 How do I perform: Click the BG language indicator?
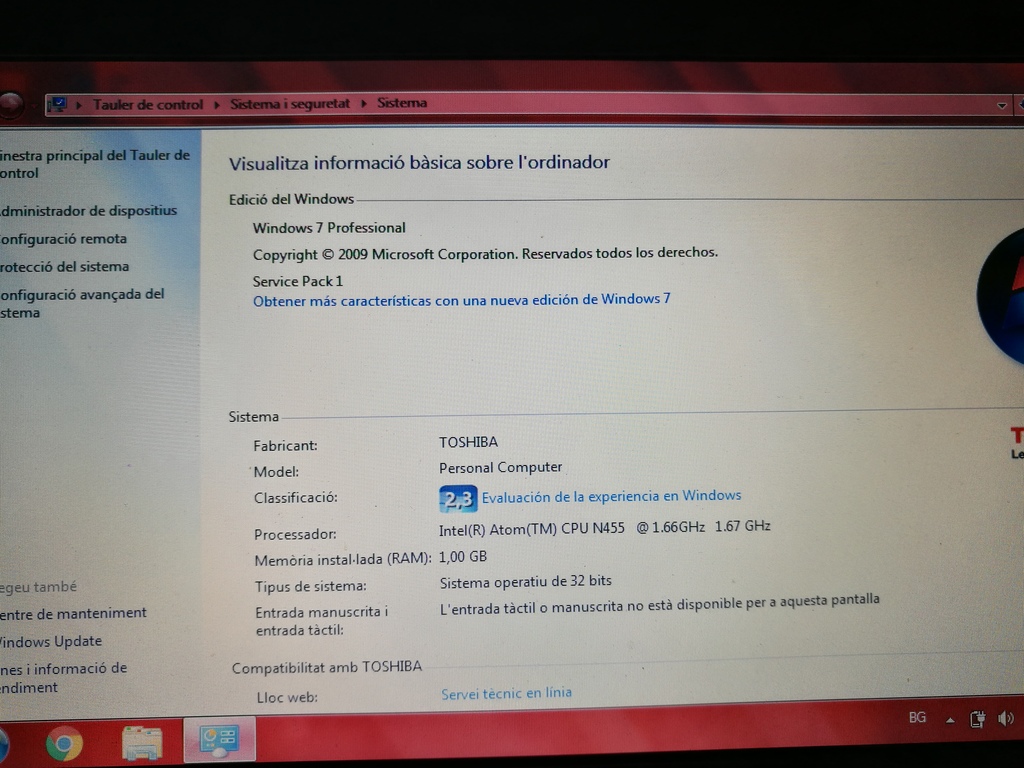[918, 718]
